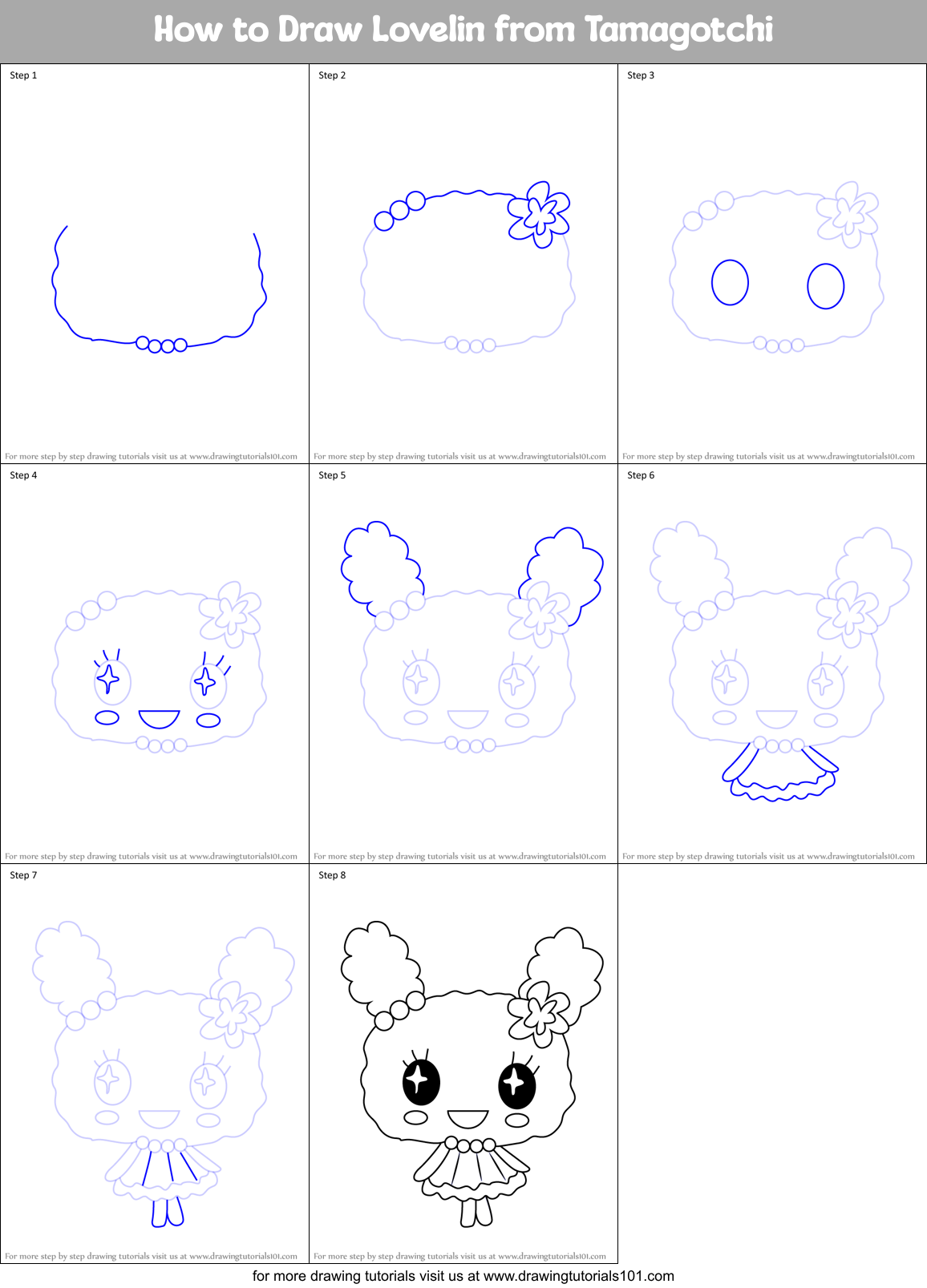The width and height of the screenshot is (927, 1288).
Task: Click the 'Step 2' label
Action: click(x=332, y=75)
